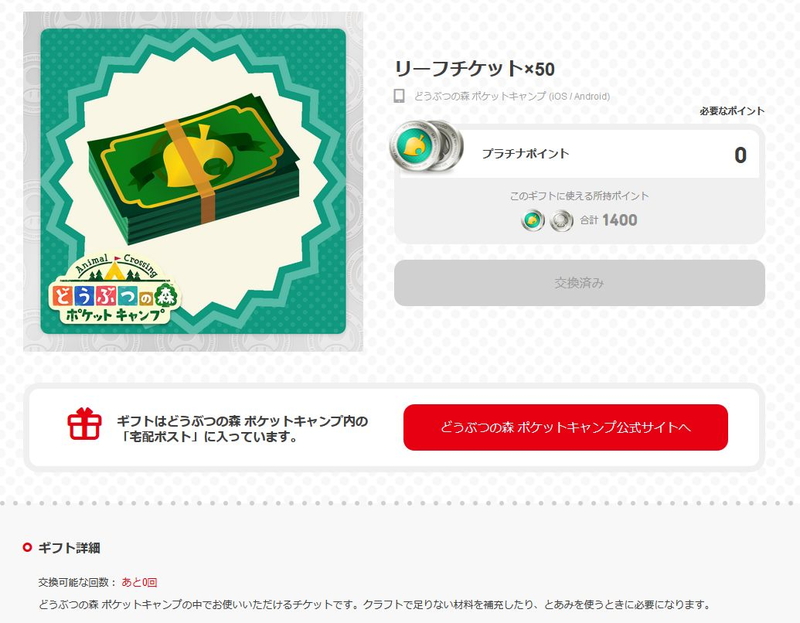Screen dimensions: 800x623
Task: Click the 宅配ポスト gift delivery notice text
Action: point(242,429)
